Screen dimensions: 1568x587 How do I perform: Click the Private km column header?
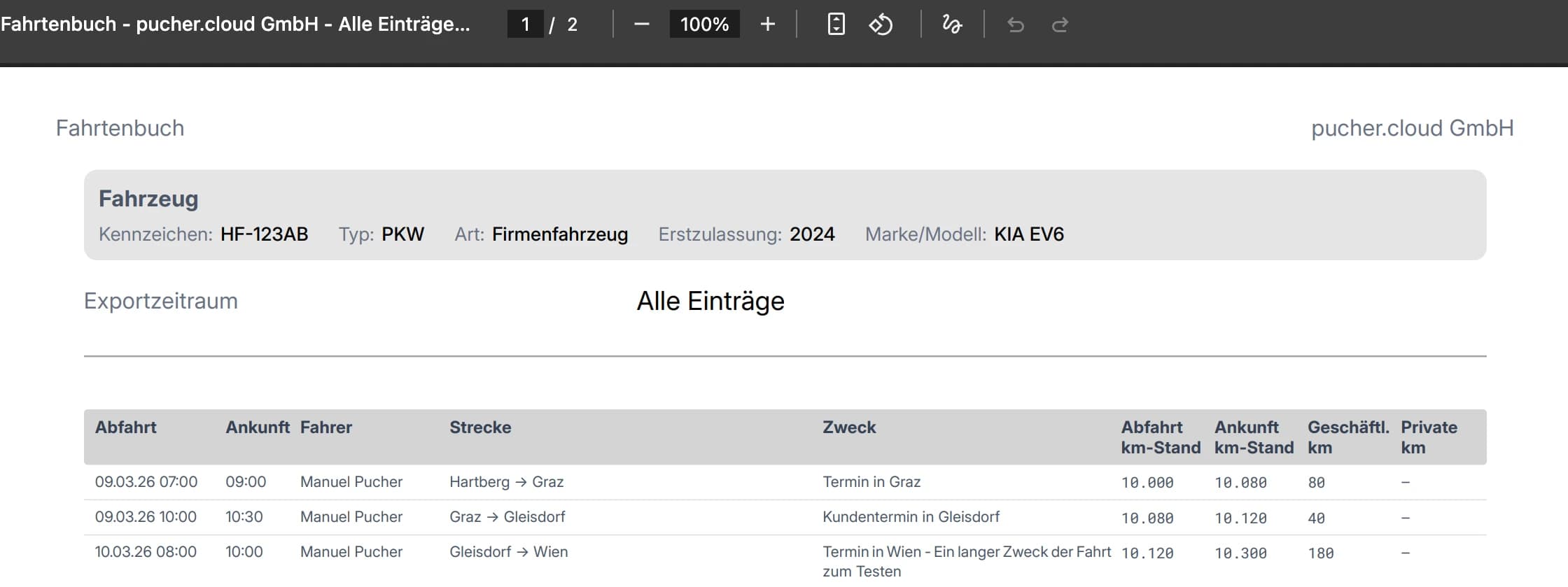pos(1429,437)
